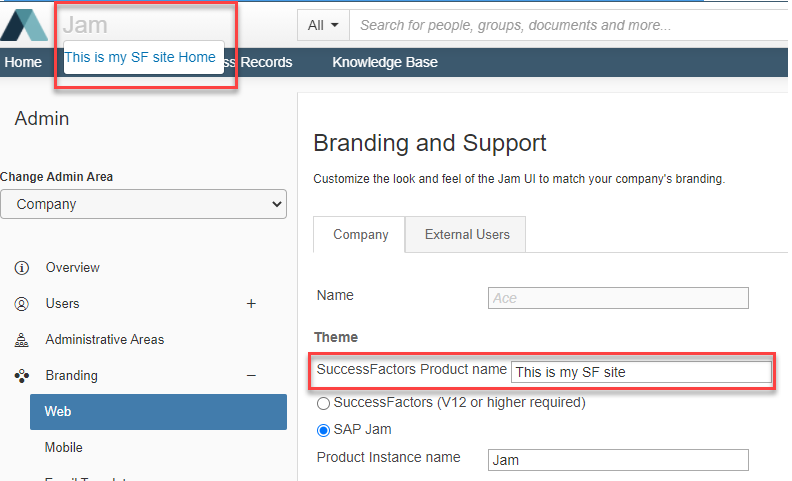This screenshot has height=481, width=792.
Task: Open the All search filter dropdown
Action: point(323,25)
